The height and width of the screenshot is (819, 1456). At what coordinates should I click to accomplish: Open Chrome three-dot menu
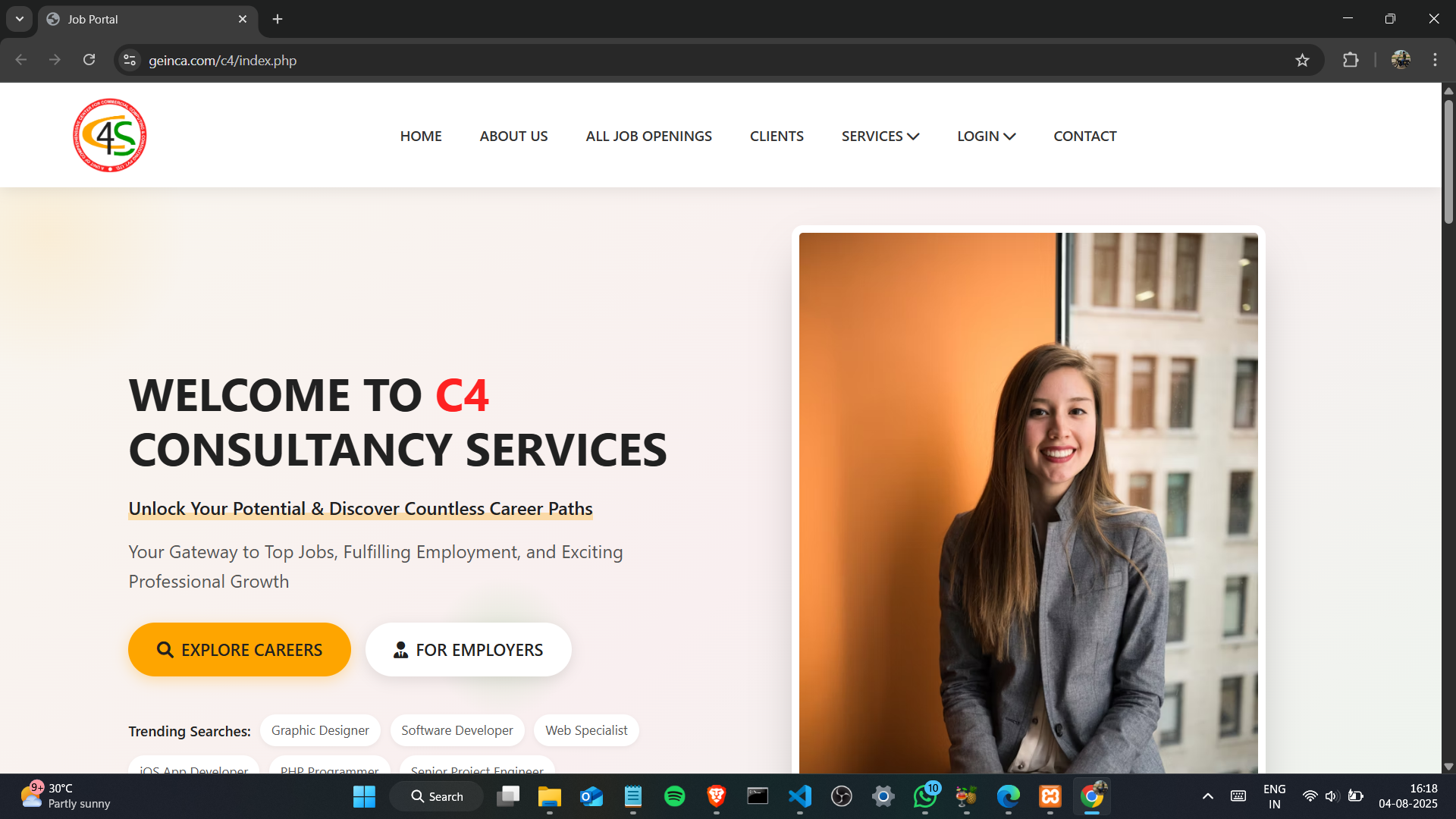click(x=1435, y=61)
